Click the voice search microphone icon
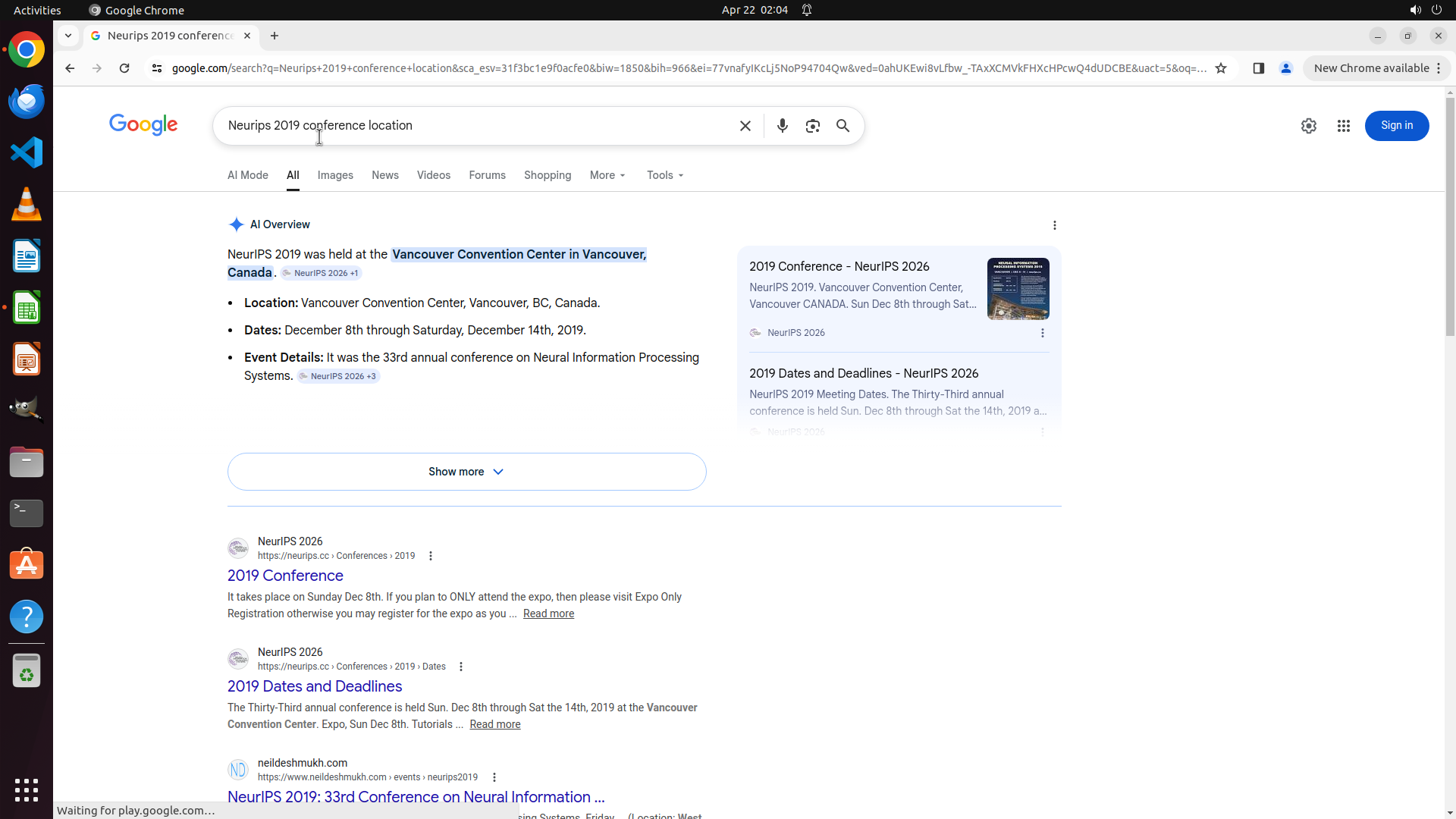The height and width of the screenshot is (819, 1456). pos(782,126)
